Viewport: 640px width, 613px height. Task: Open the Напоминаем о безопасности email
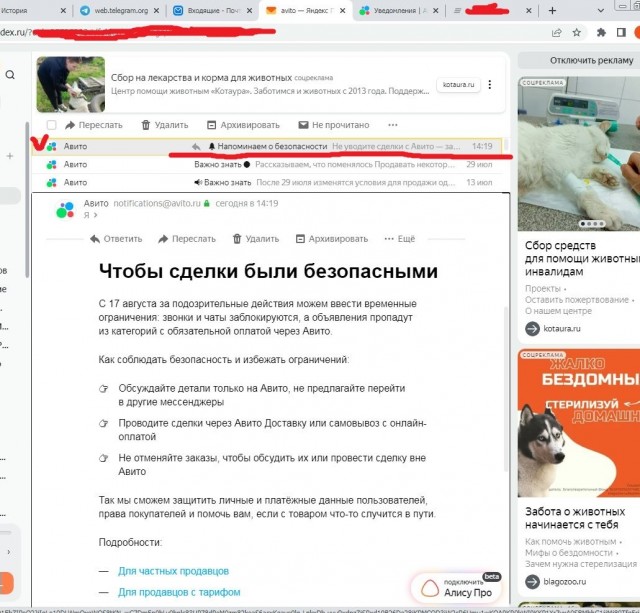[267, 146]
